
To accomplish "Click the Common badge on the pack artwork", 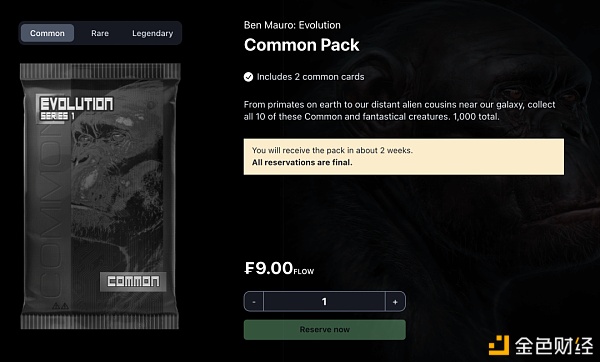I will coord(133,282).
